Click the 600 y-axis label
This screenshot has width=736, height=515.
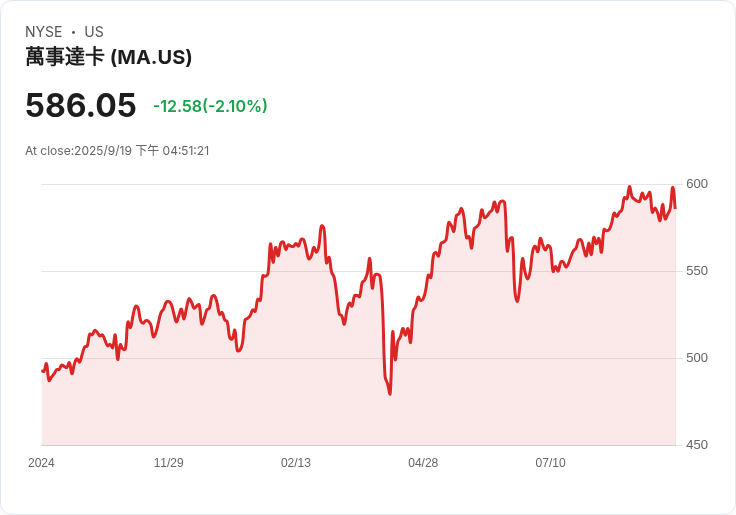click(x=697, y=184)
